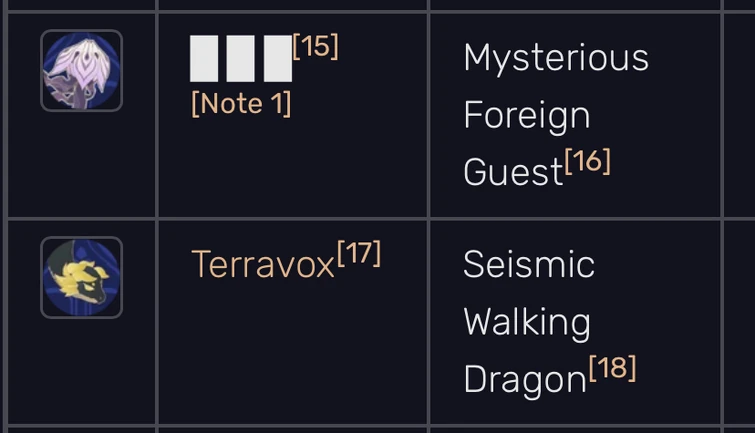Jump to footnote Note 1

pyautogui.click(x=241, y=104)
